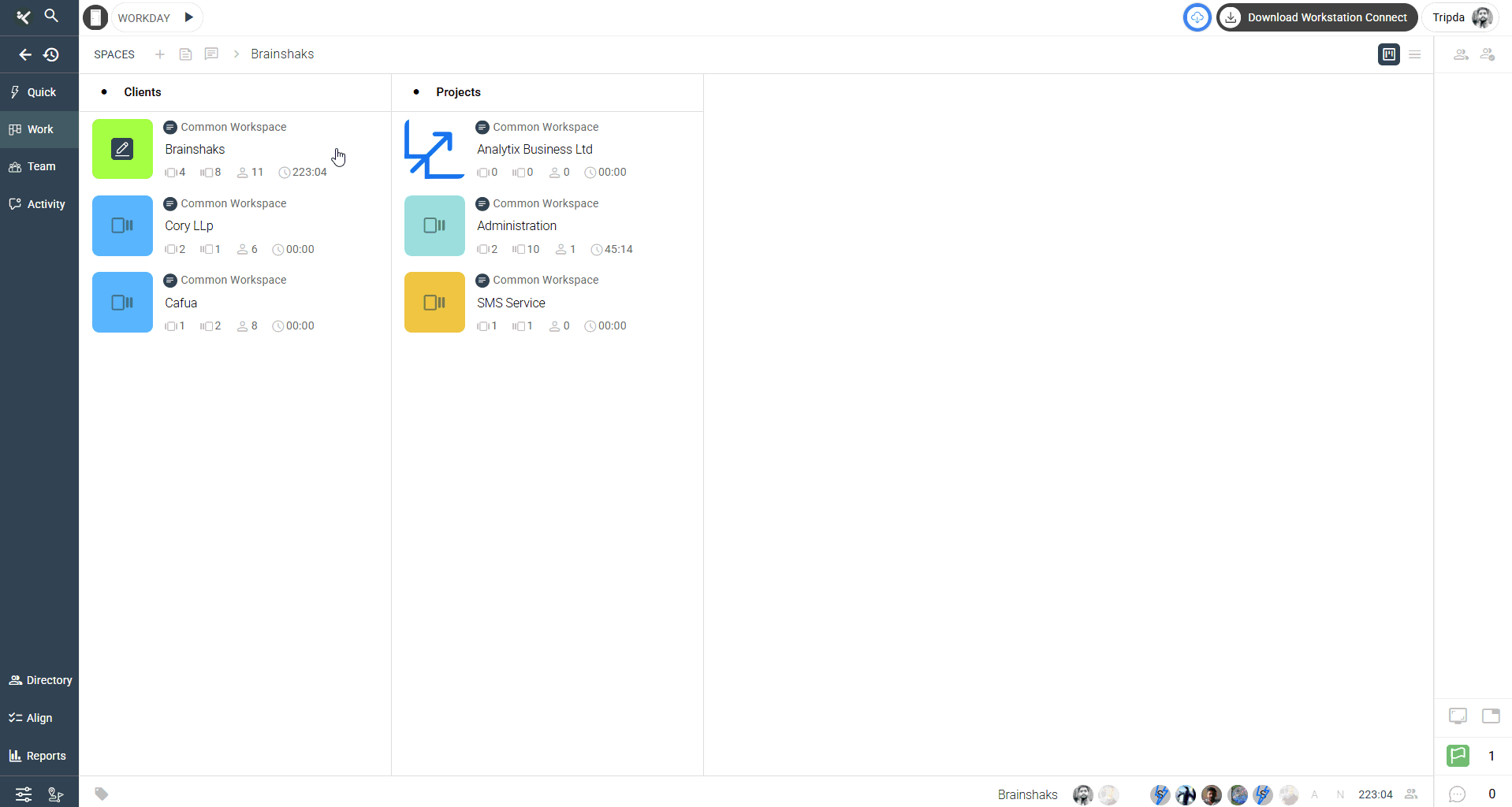This screenshot has width=1512, height=807.
Task: Open the comments icon in breadcrumb bar
Action: tap(211, 54)
